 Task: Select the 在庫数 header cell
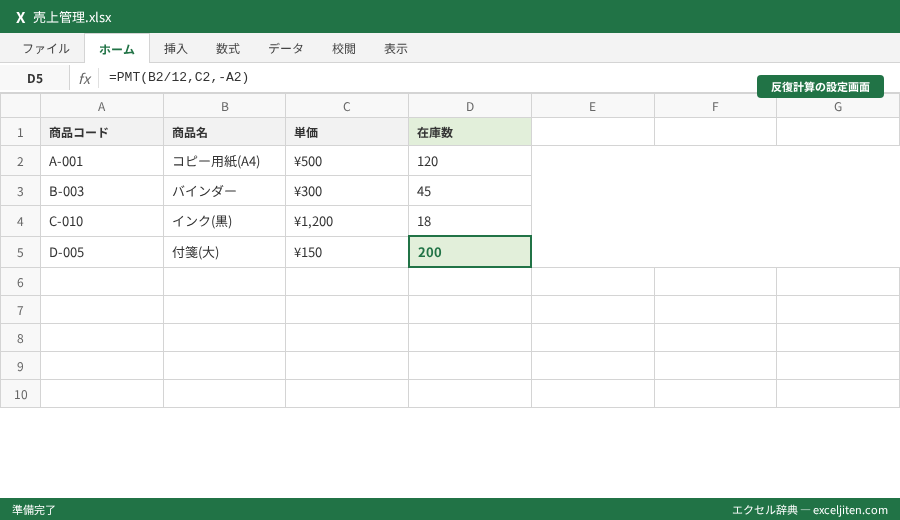[470, 132]
